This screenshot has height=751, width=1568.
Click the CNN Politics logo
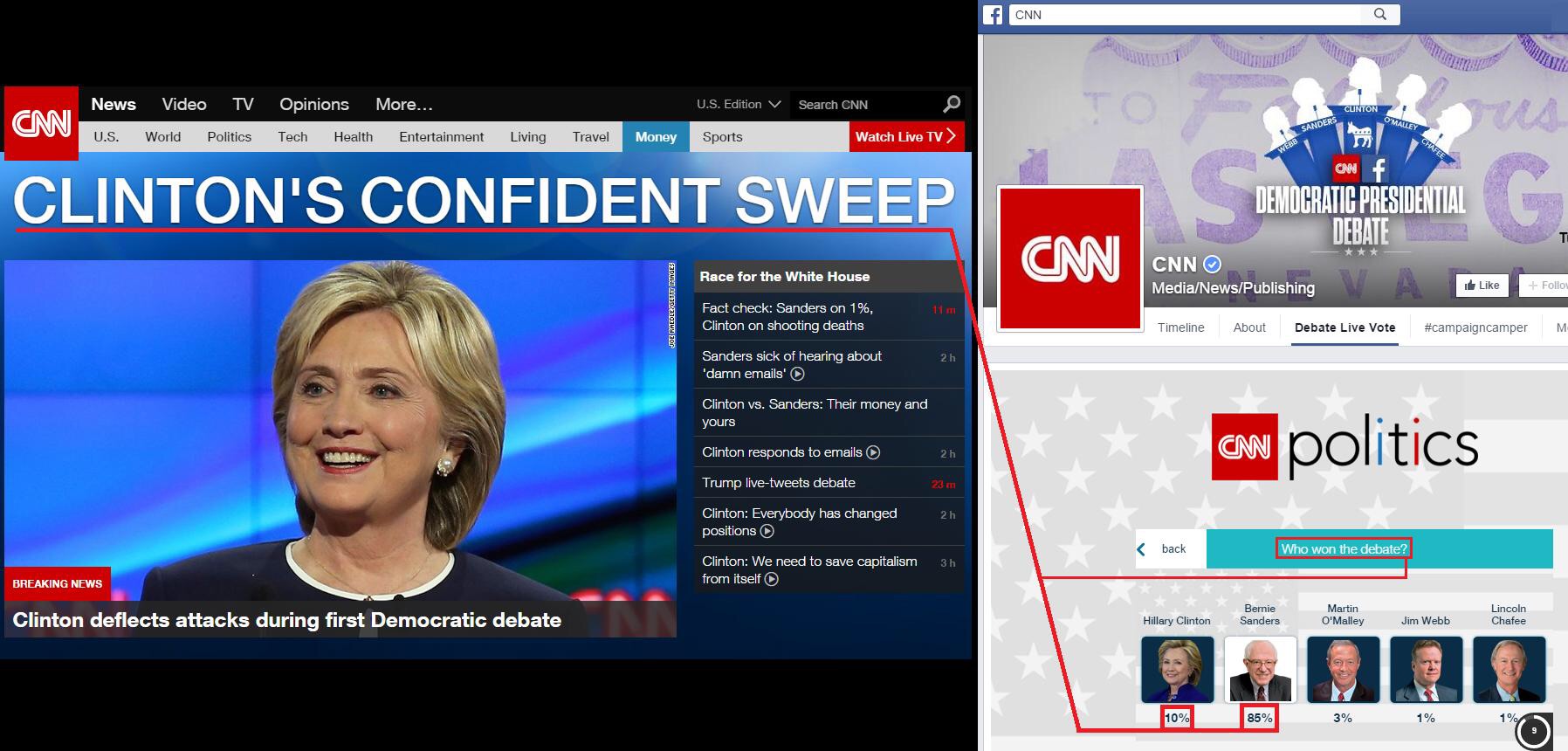pos(1345,447)
